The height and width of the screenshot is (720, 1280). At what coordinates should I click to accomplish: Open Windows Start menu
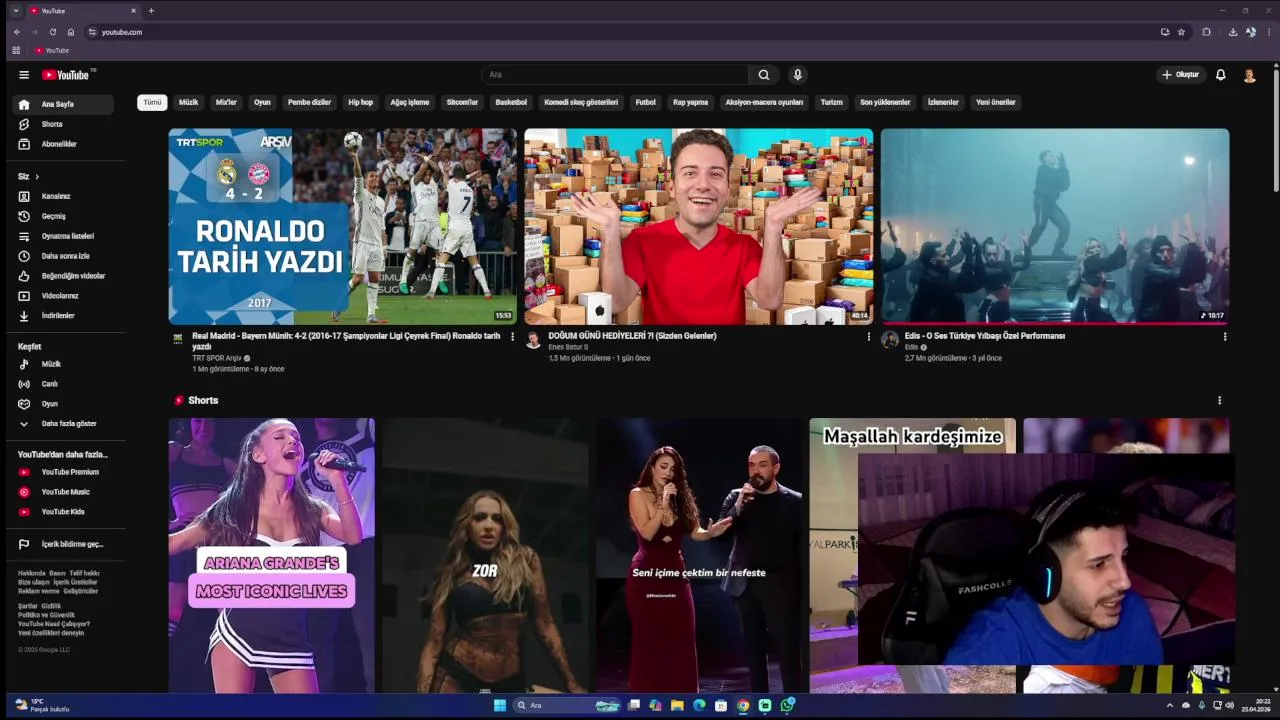[x=500, y=705]
